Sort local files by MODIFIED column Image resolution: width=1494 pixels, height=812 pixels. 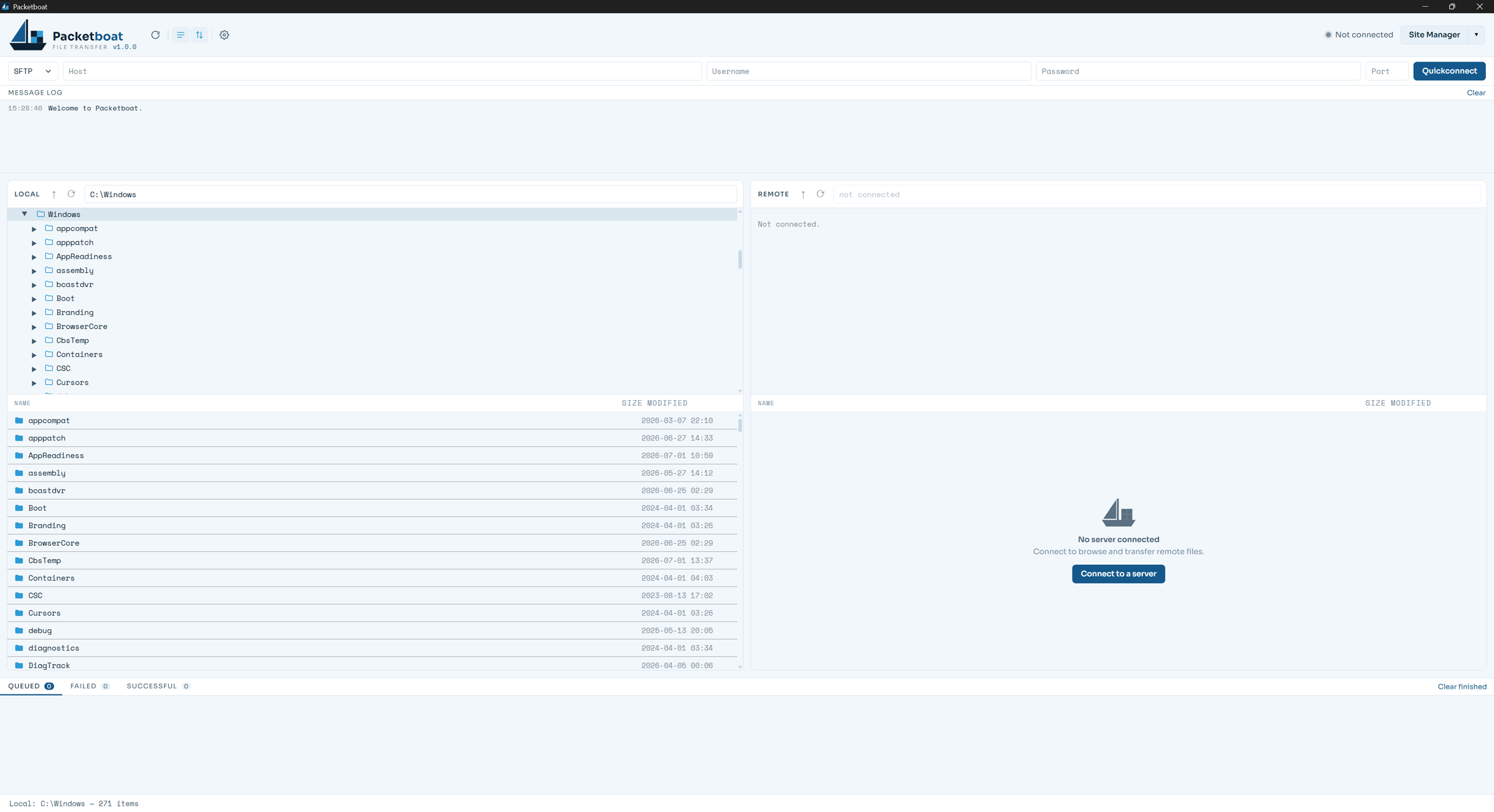[x=667, y=403]
